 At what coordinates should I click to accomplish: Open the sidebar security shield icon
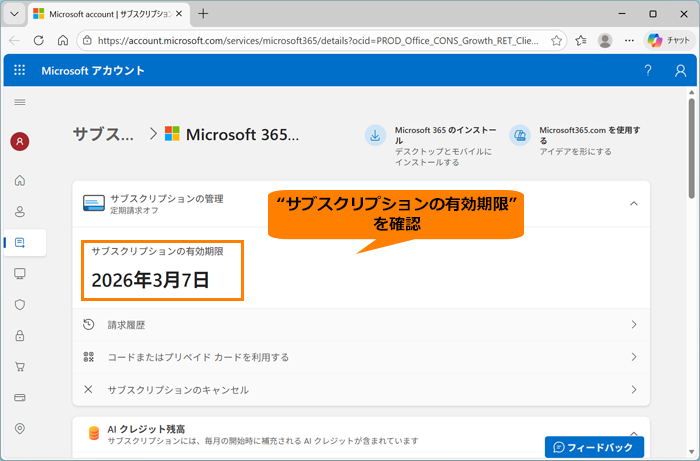20,304
